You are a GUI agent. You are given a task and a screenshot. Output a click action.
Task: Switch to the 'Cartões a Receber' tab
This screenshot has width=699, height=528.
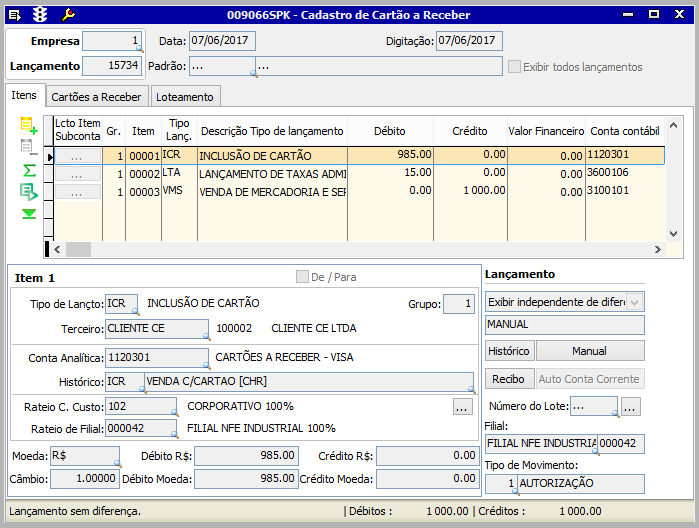pos(96,97)
